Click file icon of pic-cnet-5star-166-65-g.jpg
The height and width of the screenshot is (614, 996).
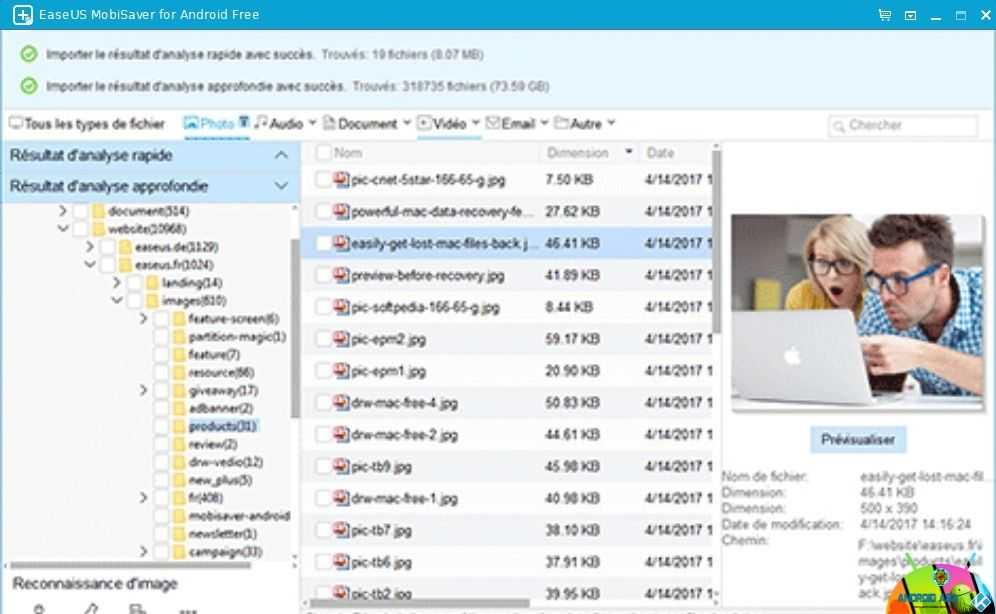click(342, 180)
